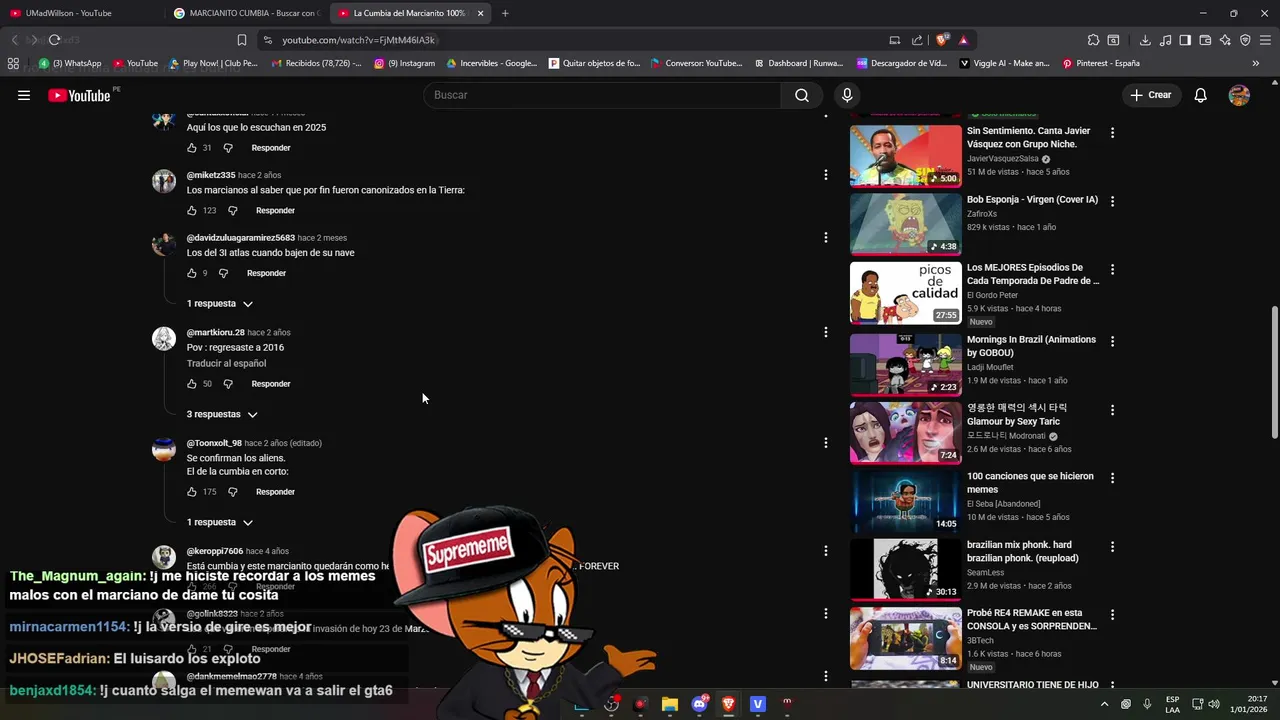
Task: Click Brave browser taskbar icon
Action: coord(728,704)
